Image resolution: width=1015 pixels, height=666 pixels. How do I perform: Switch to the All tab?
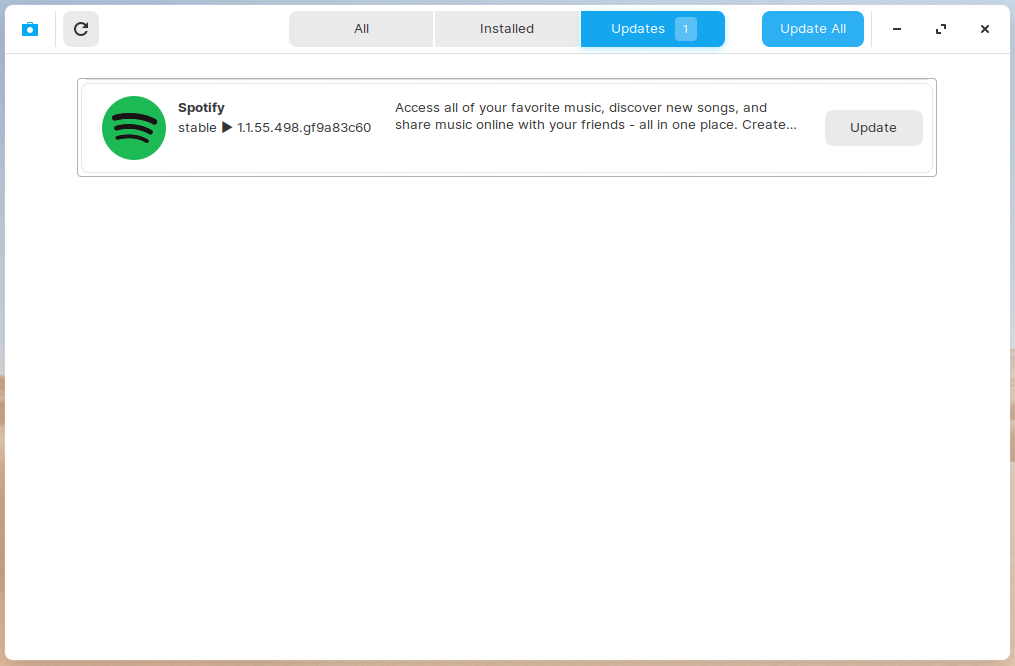(361, 29)
